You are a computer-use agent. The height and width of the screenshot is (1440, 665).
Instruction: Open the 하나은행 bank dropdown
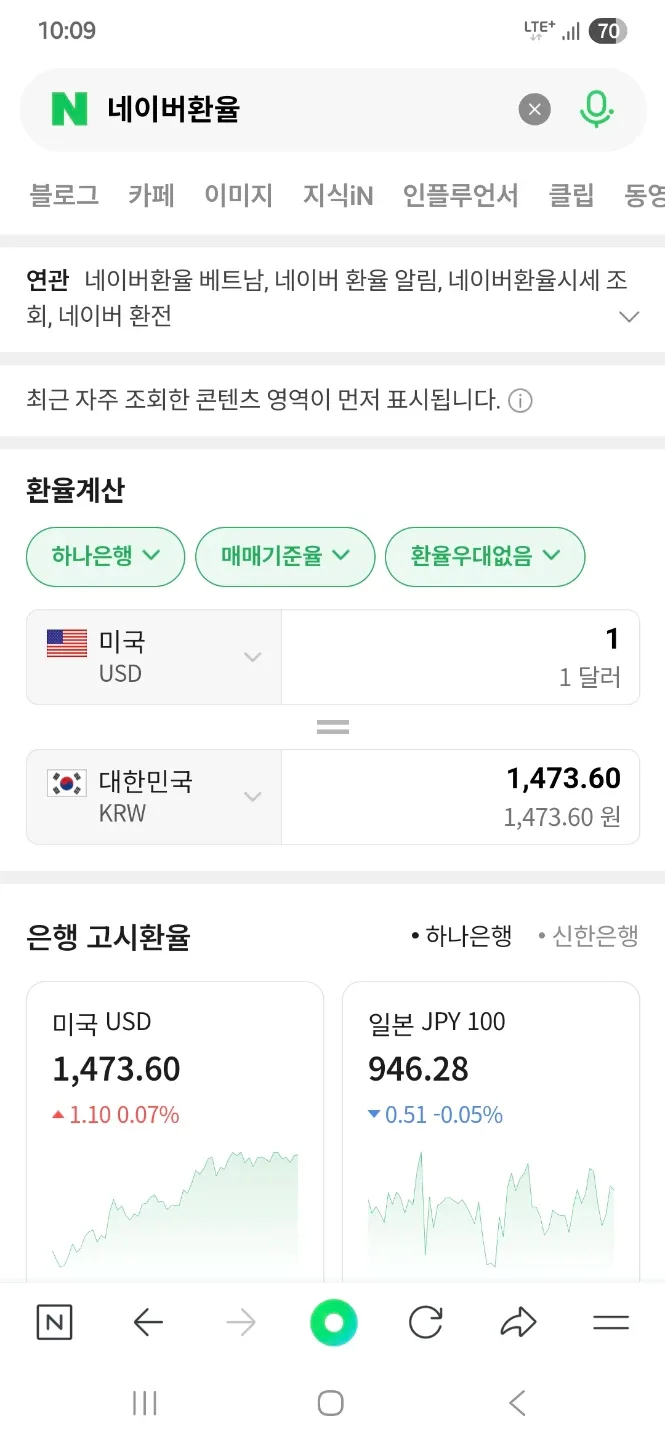106,556
